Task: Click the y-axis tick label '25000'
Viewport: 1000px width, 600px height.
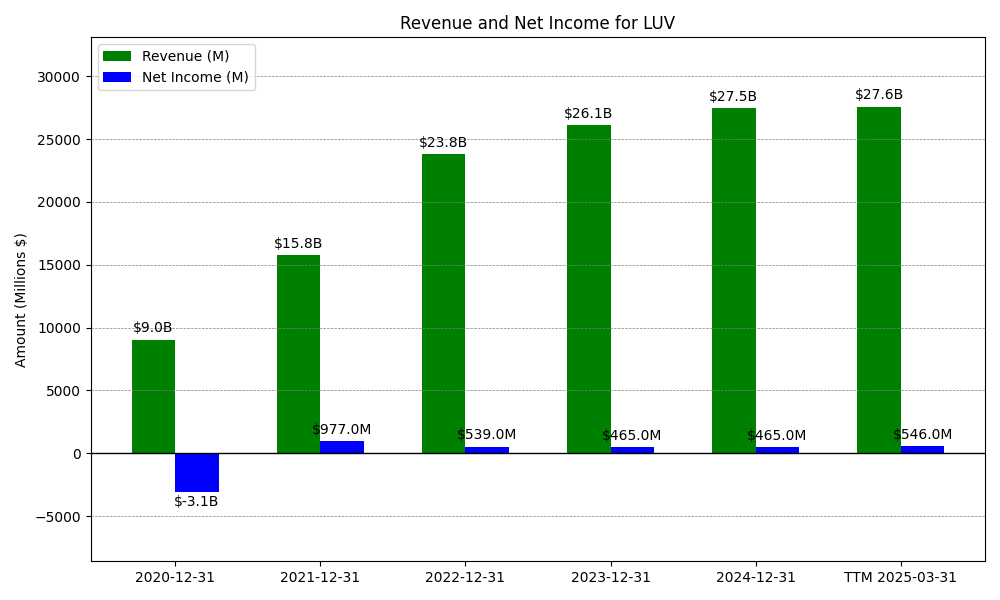Action: tap(58, 140)
